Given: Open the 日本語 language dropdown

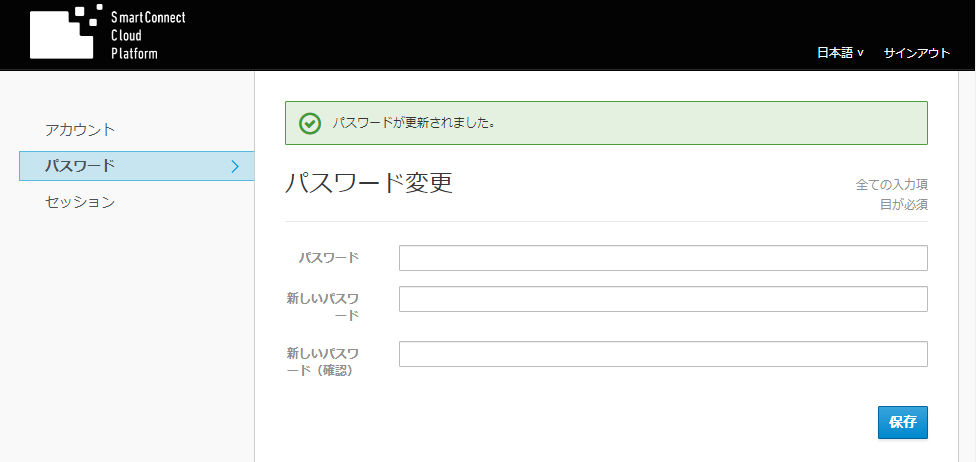Looking at the screenshot, I should point(840,53).
